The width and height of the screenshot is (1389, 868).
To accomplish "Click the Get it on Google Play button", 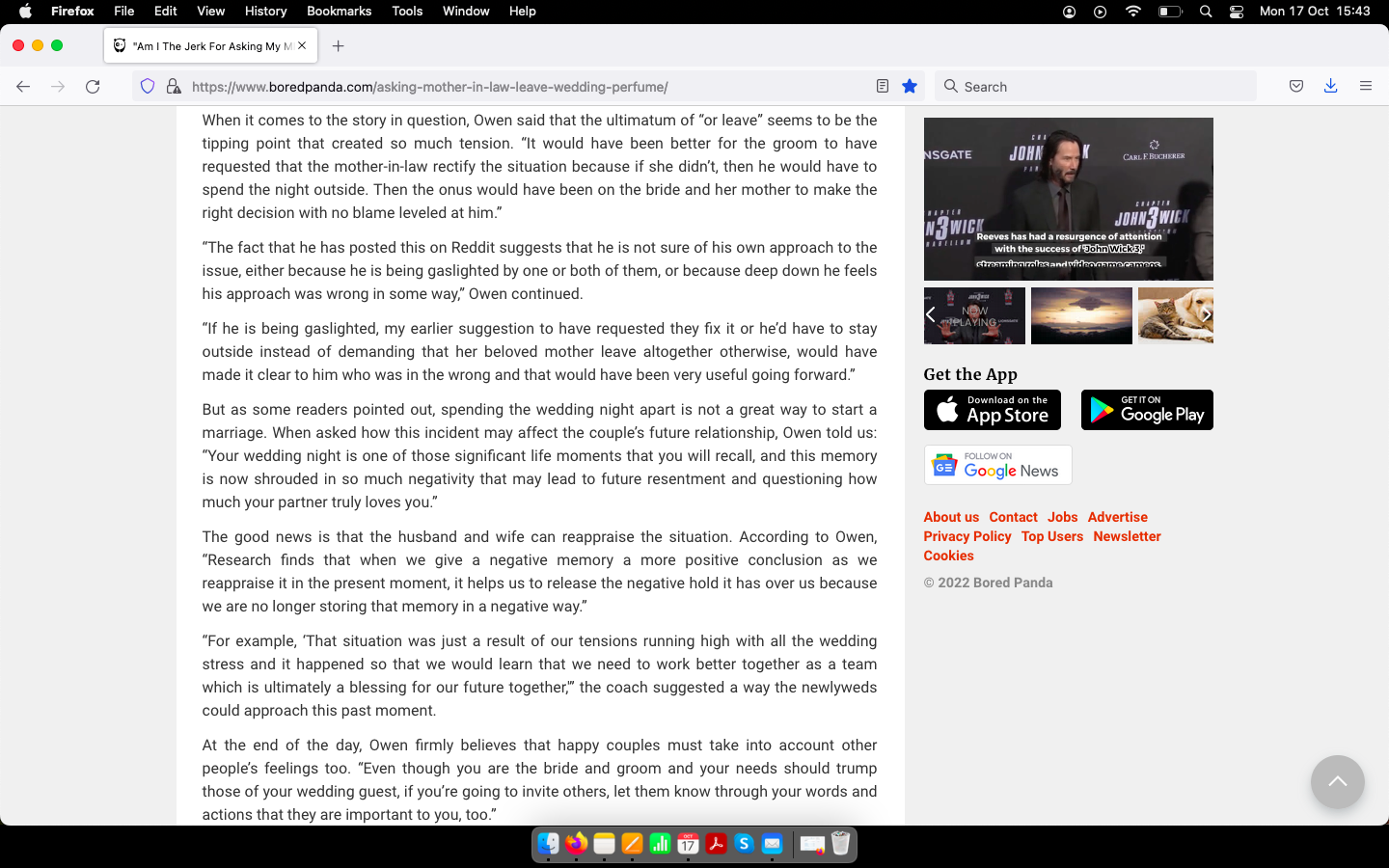I will click(x=1146, y=410).
